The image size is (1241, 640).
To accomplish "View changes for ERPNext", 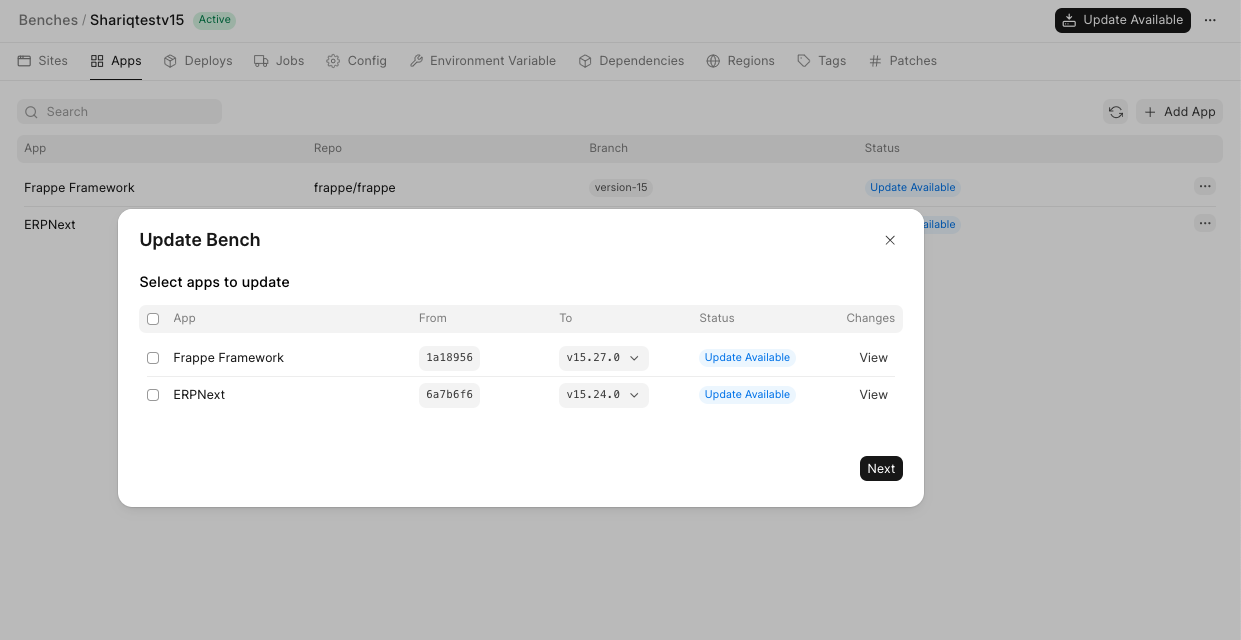I will pos(873,395).
